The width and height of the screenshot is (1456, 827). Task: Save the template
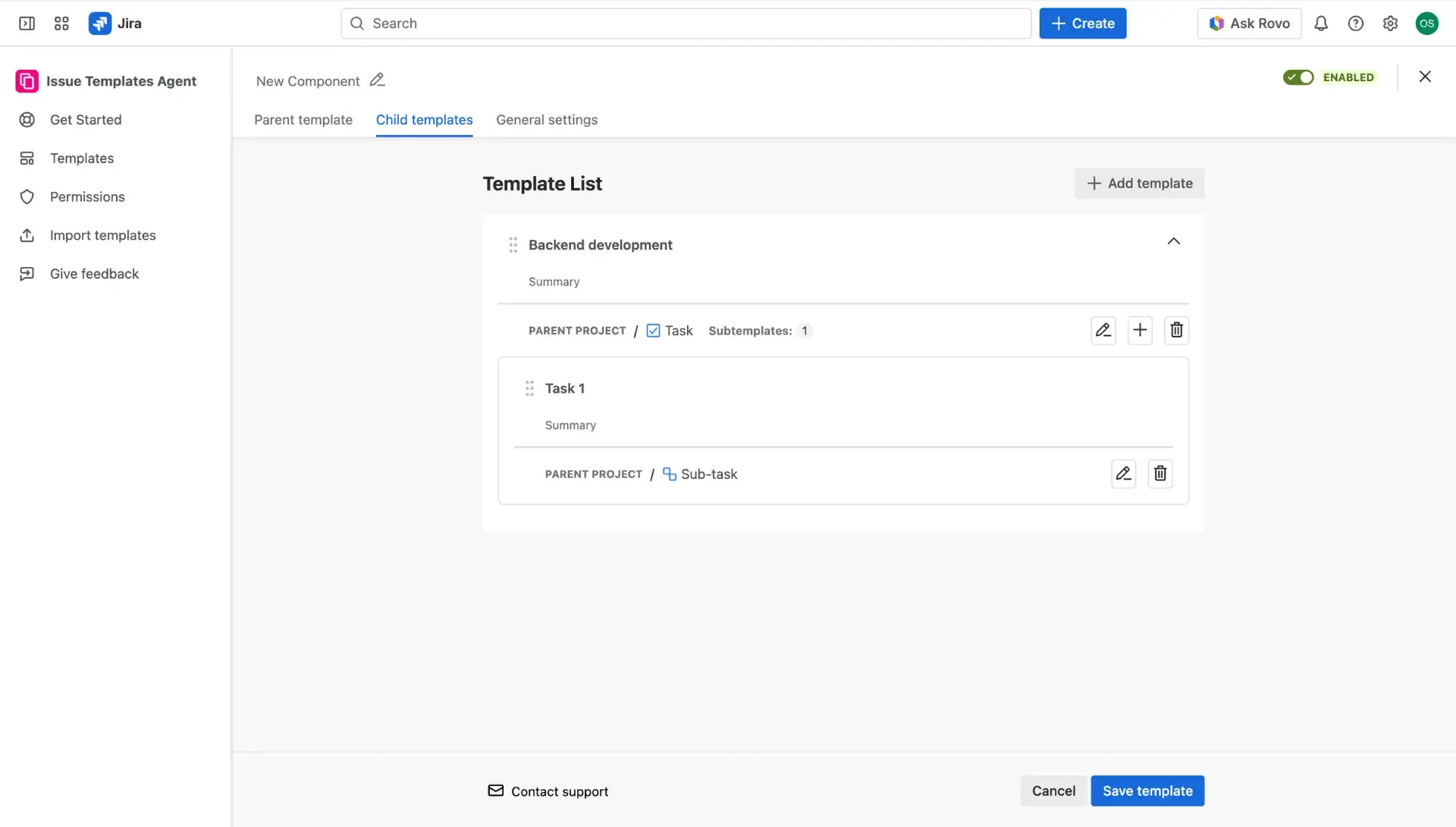tap(1147, 791)
